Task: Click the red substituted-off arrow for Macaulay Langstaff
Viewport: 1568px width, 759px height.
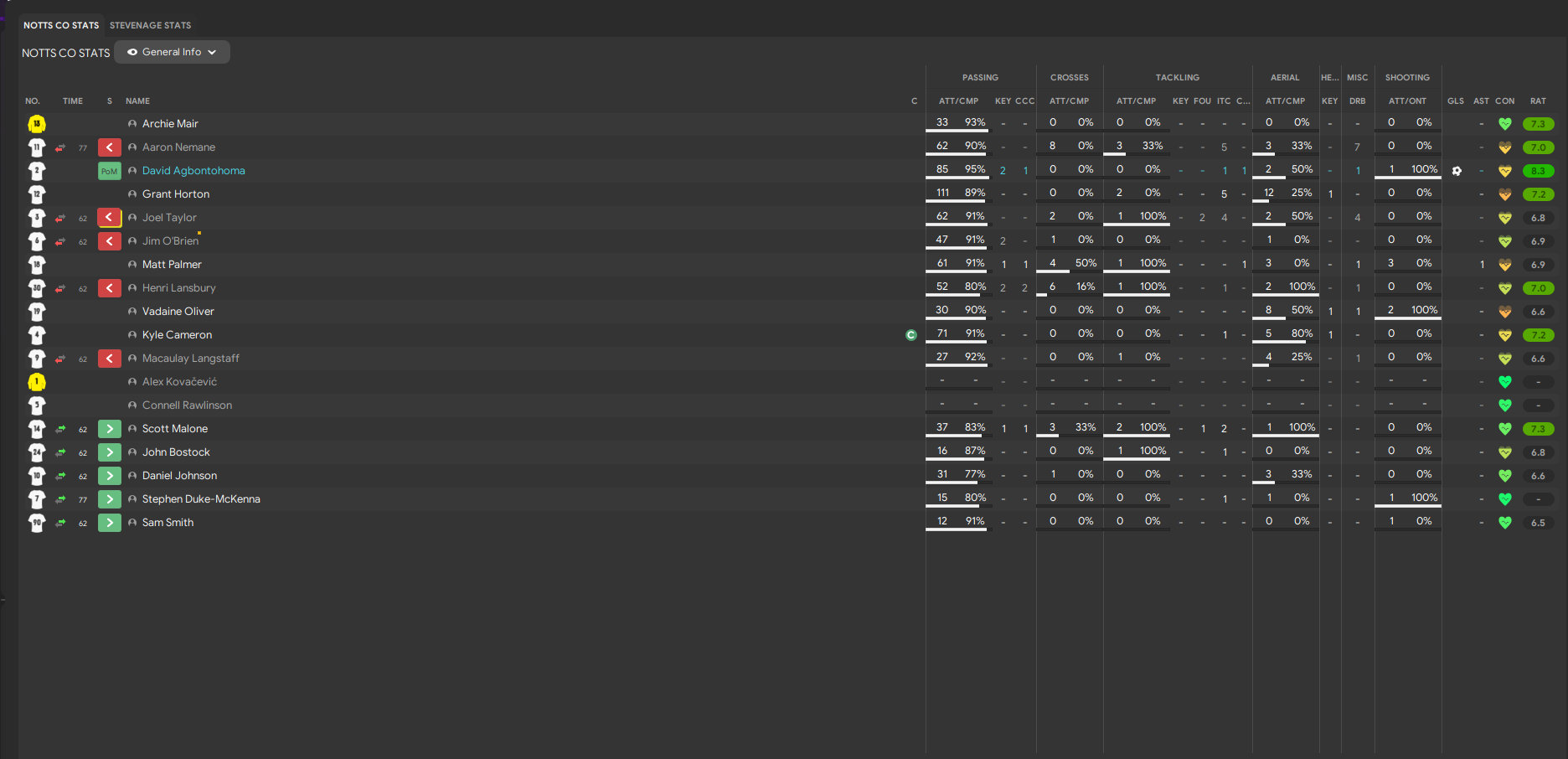Action: point(110,359)
